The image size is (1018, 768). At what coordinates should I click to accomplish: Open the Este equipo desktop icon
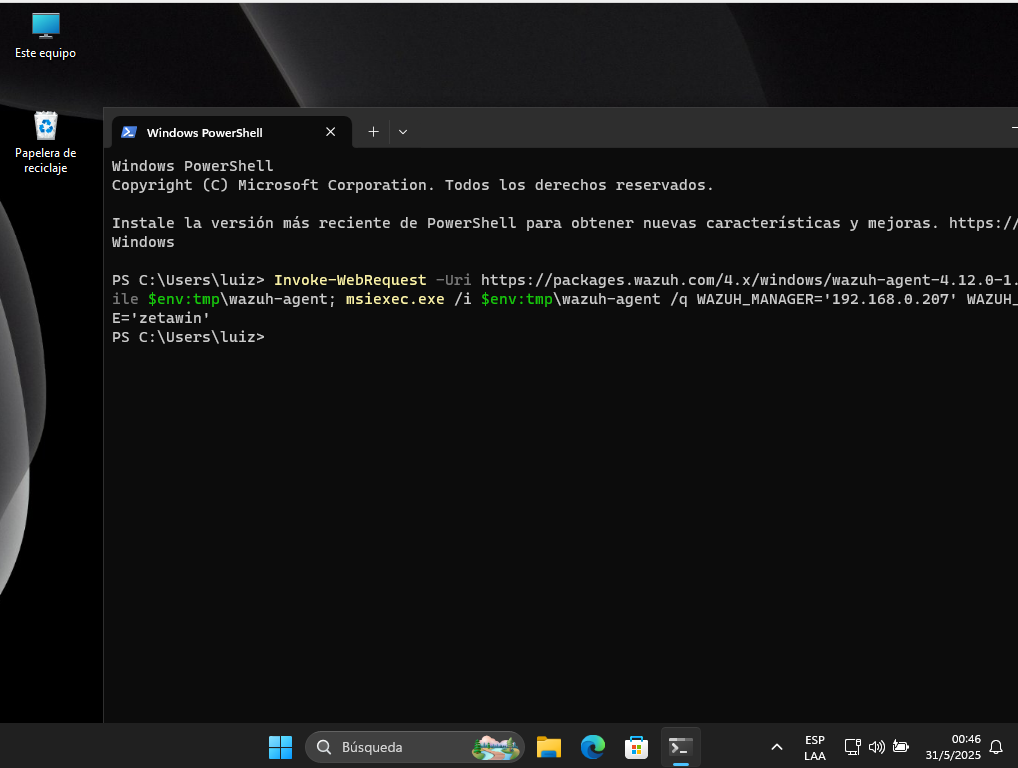click(x=44, y=25)
